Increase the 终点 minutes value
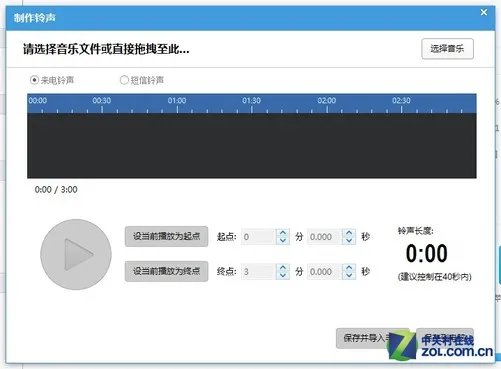The image size is (501, 369). pyautogui.click(x=283, y=268)
